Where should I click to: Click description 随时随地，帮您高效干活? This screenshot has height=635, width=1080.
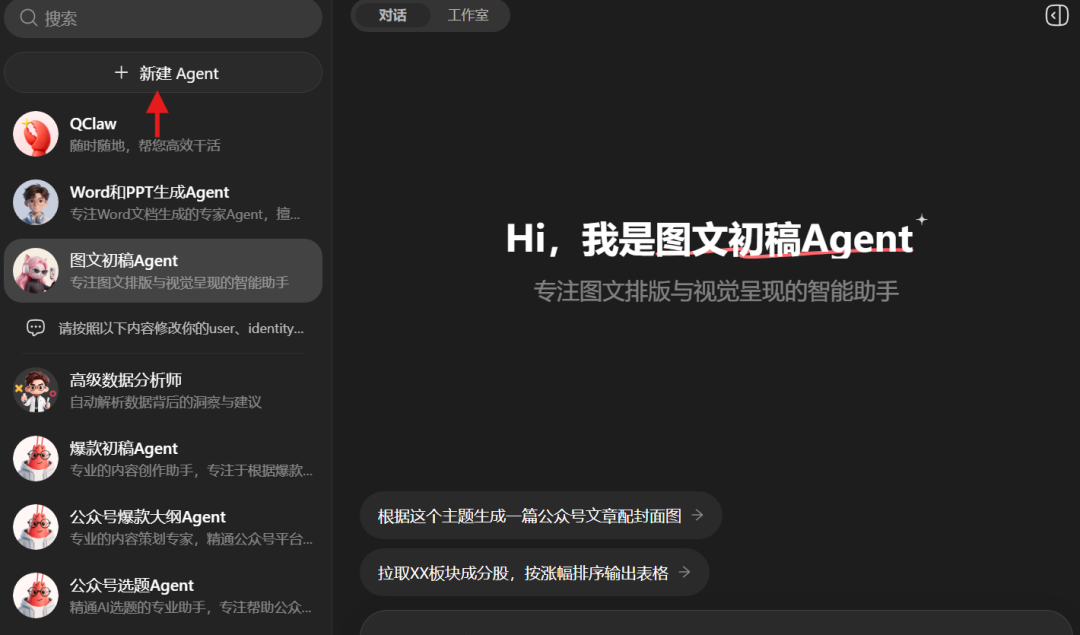pos(145,145)
